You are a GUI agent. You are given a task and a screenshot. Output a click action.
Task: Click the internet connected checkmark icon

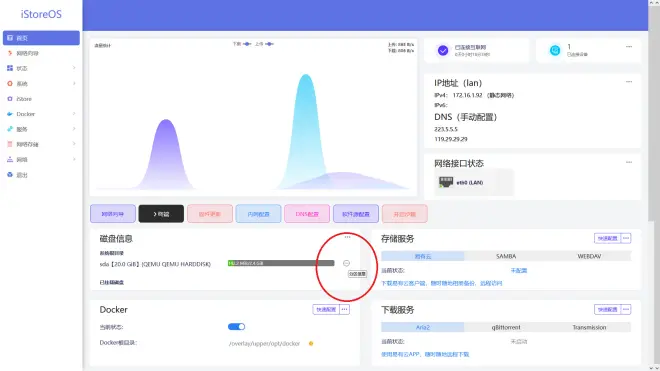point(443,51)
